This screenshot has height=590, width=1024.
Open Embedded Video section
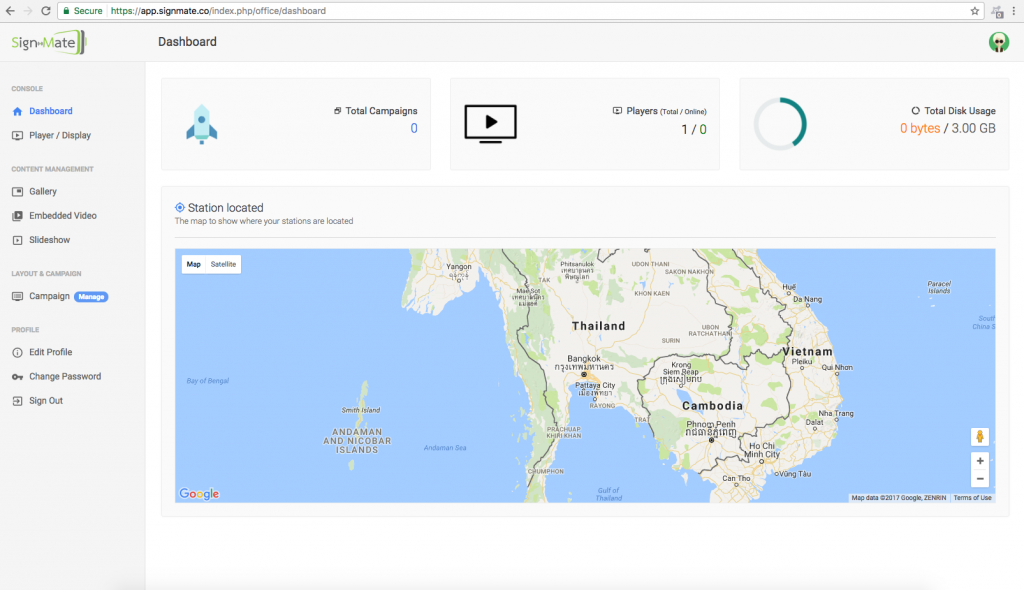63,216
